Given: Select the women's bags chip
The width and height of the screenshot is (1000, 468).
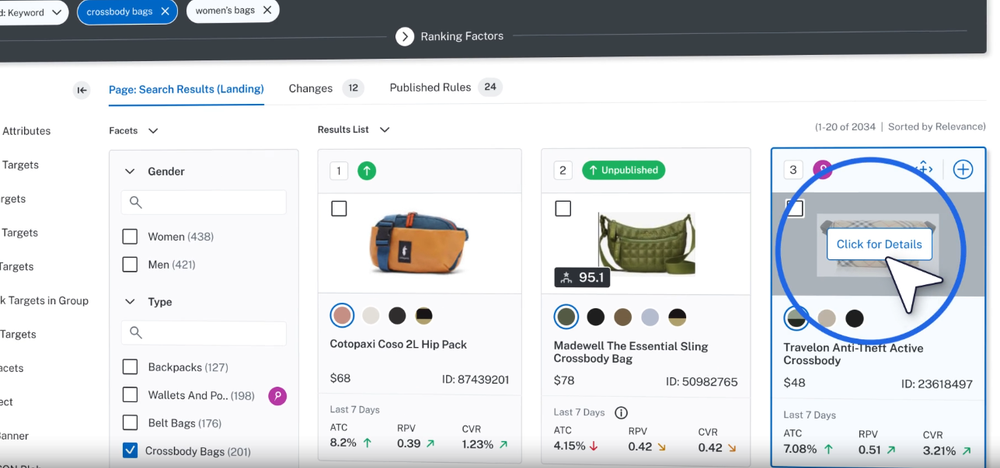Looking at the screenshot, I should (x=233, y=11).
